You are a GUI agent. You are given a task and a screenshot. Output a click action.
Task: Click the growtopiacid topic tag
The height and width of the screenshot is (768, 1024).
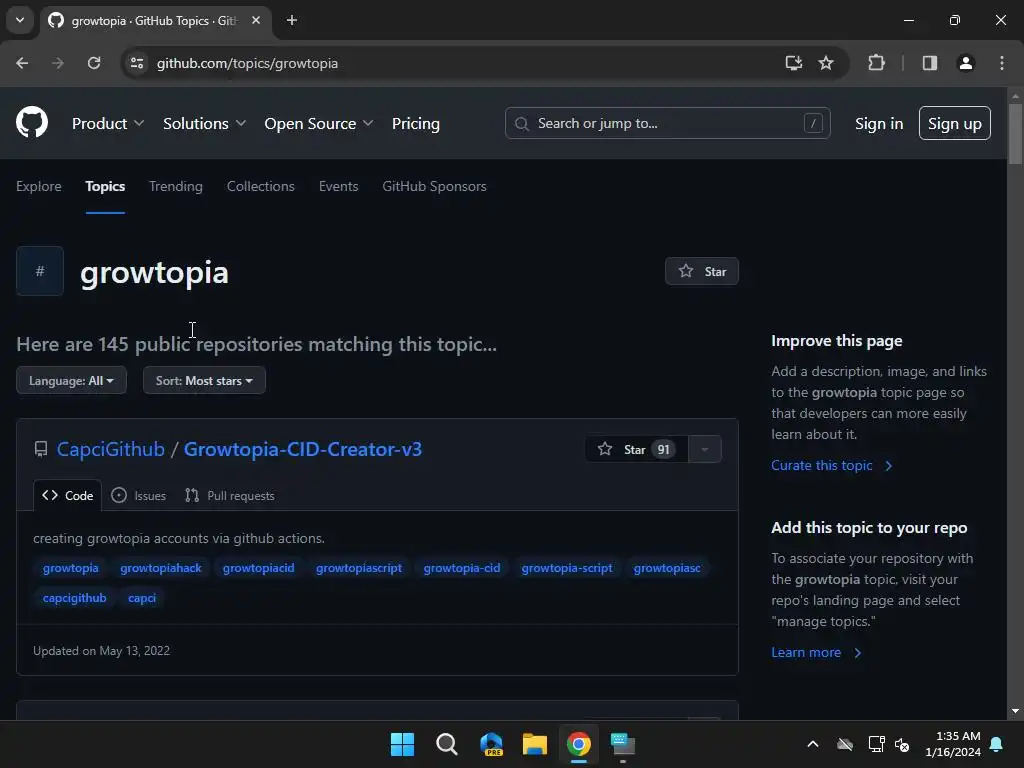pyautogui.click(x=259, y=568)
